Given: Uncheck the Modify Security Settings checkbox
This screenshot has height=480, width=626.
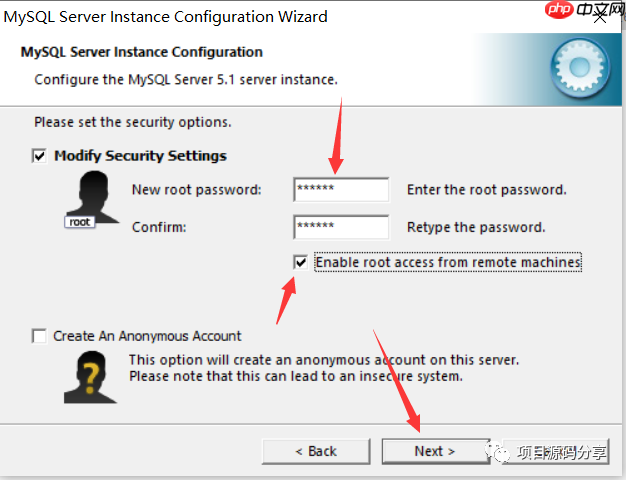Looking at the screenshot, I should [x=39, y=155].
